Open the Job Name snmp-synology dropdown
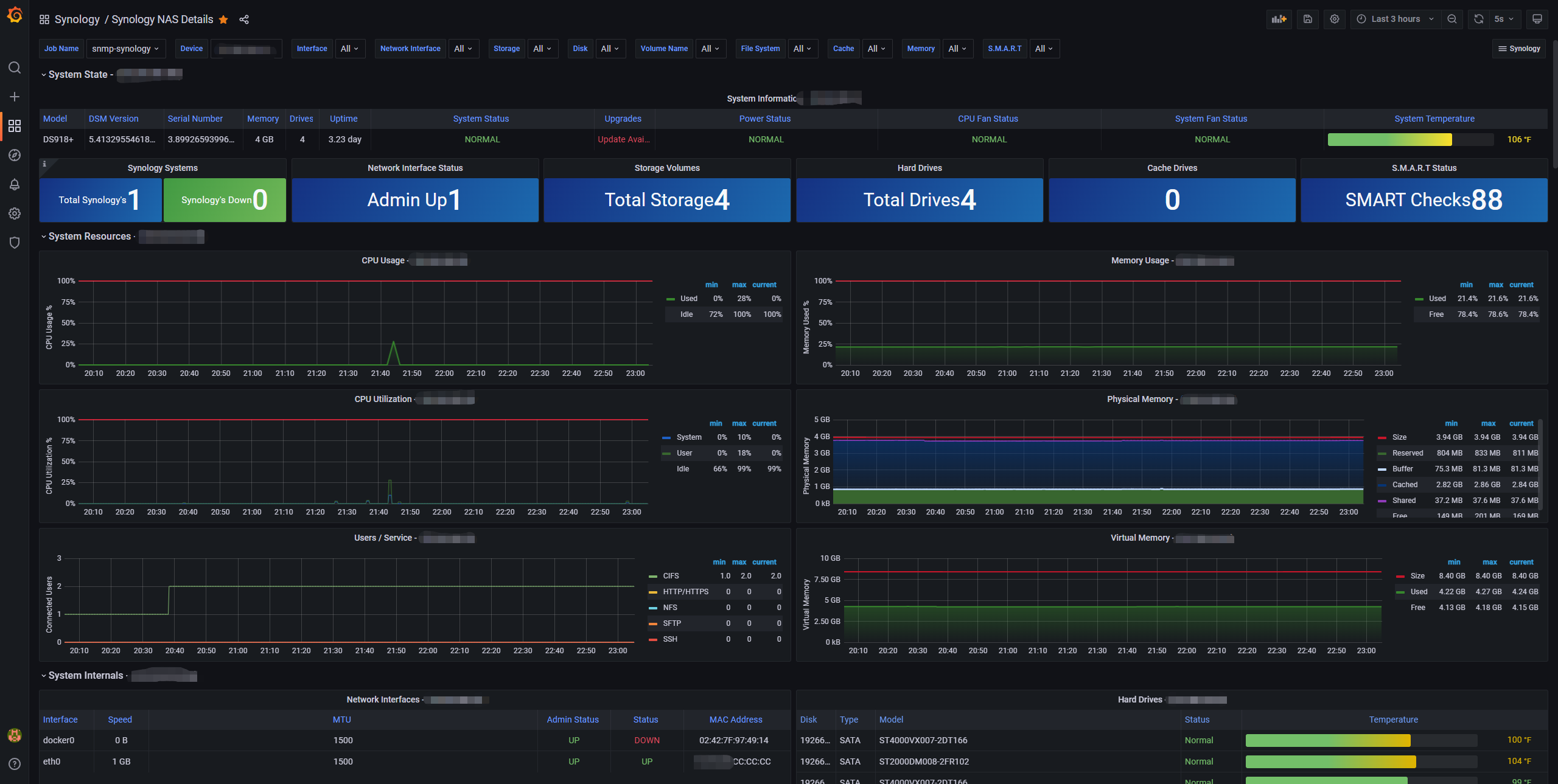Screen dimensions: 1558x784 pos(125,49)
